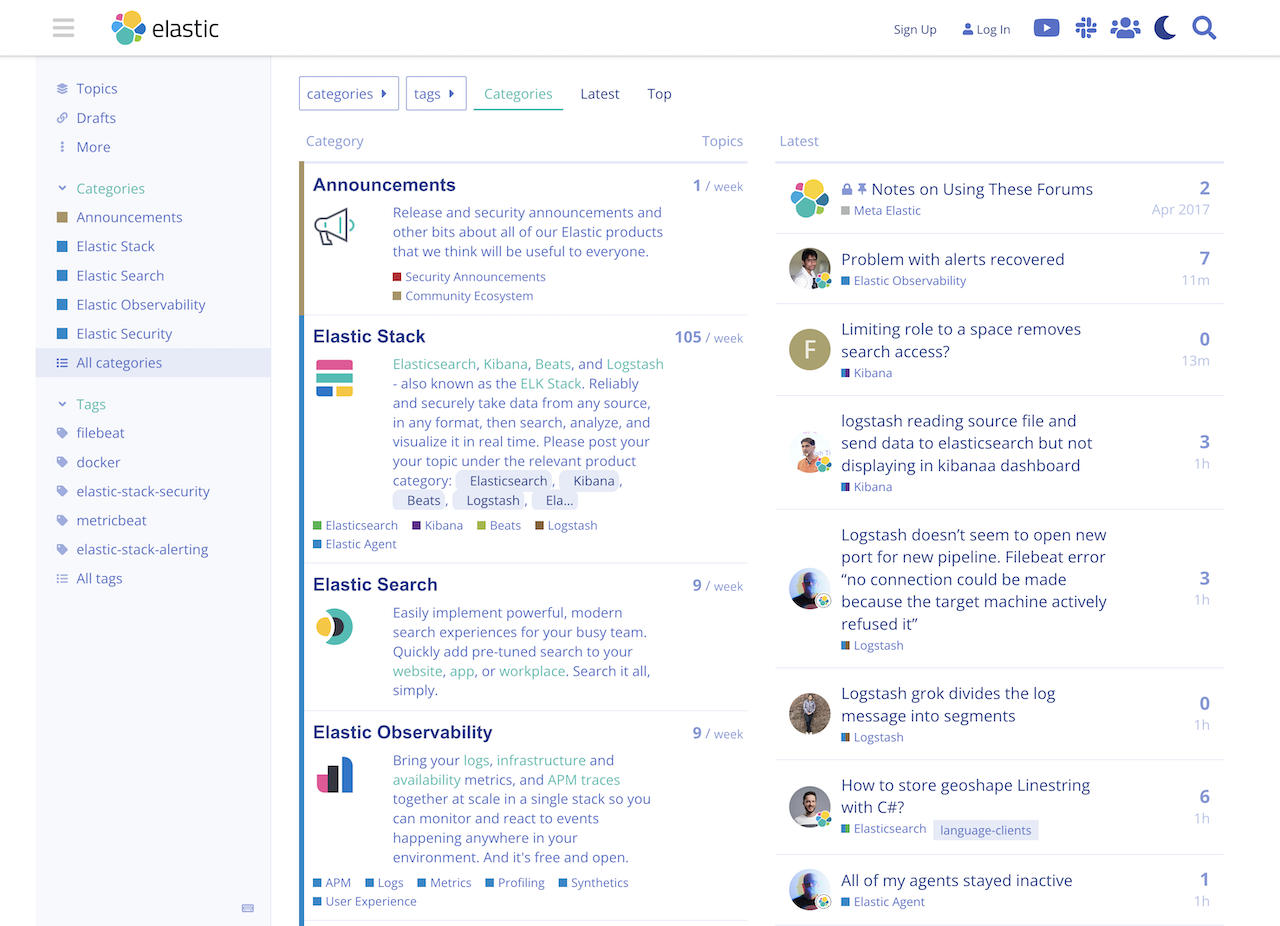This screenshot has height=926, width=1280.
Task: Click the YouTube icon in header
Action: pyautogui.click(x=1046, y=28)
